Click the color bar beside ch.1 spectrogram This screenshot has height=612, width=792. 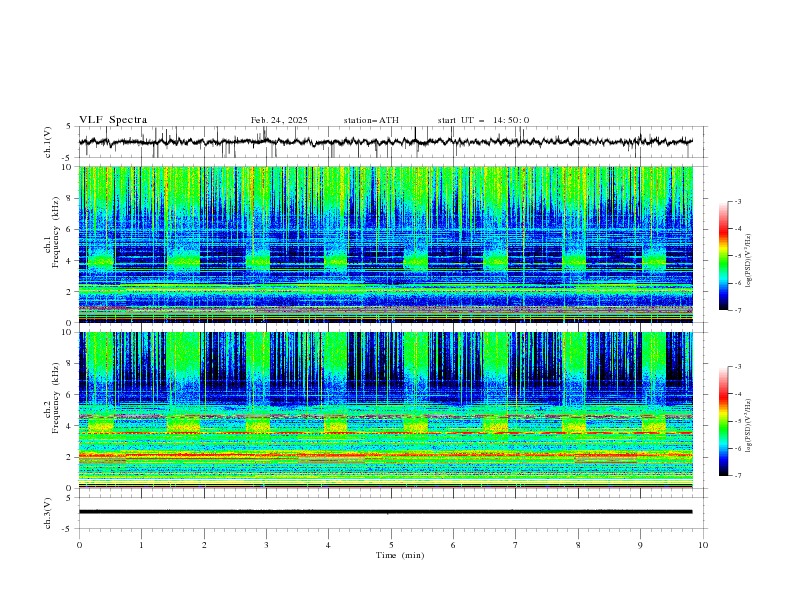tap(724, 256)
